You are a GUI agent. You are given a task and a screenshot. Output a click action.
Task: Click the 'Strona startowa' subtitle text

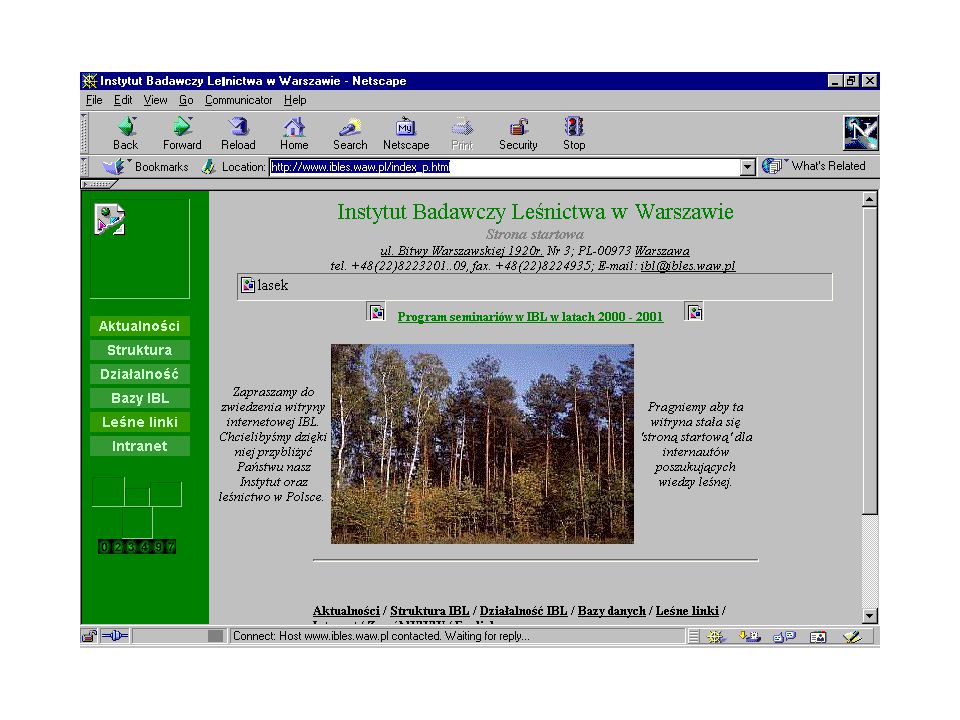coord(534,234)
